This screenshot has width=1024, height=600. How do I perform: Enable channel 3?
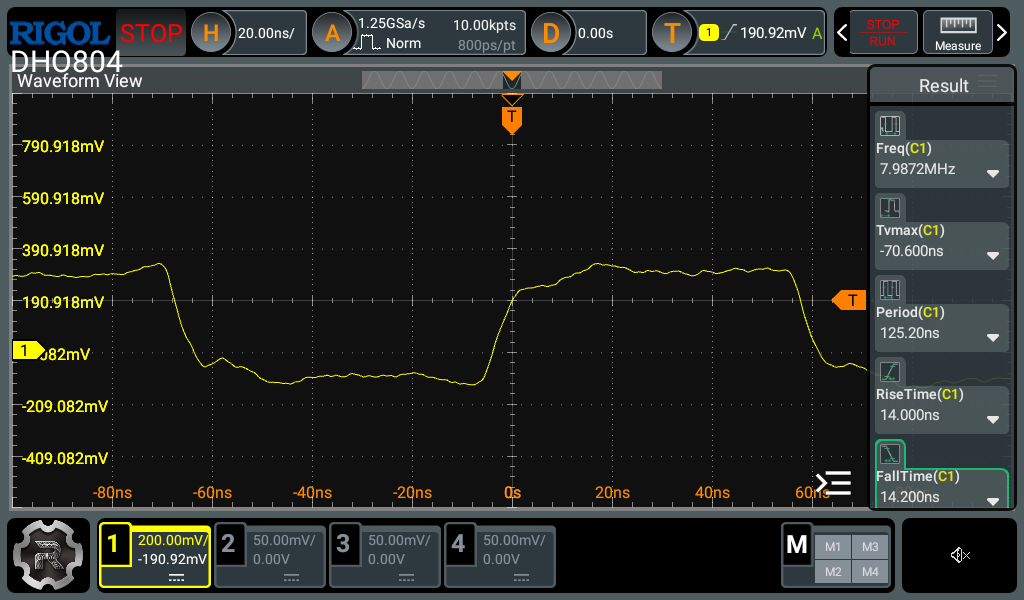coord(385,555)
